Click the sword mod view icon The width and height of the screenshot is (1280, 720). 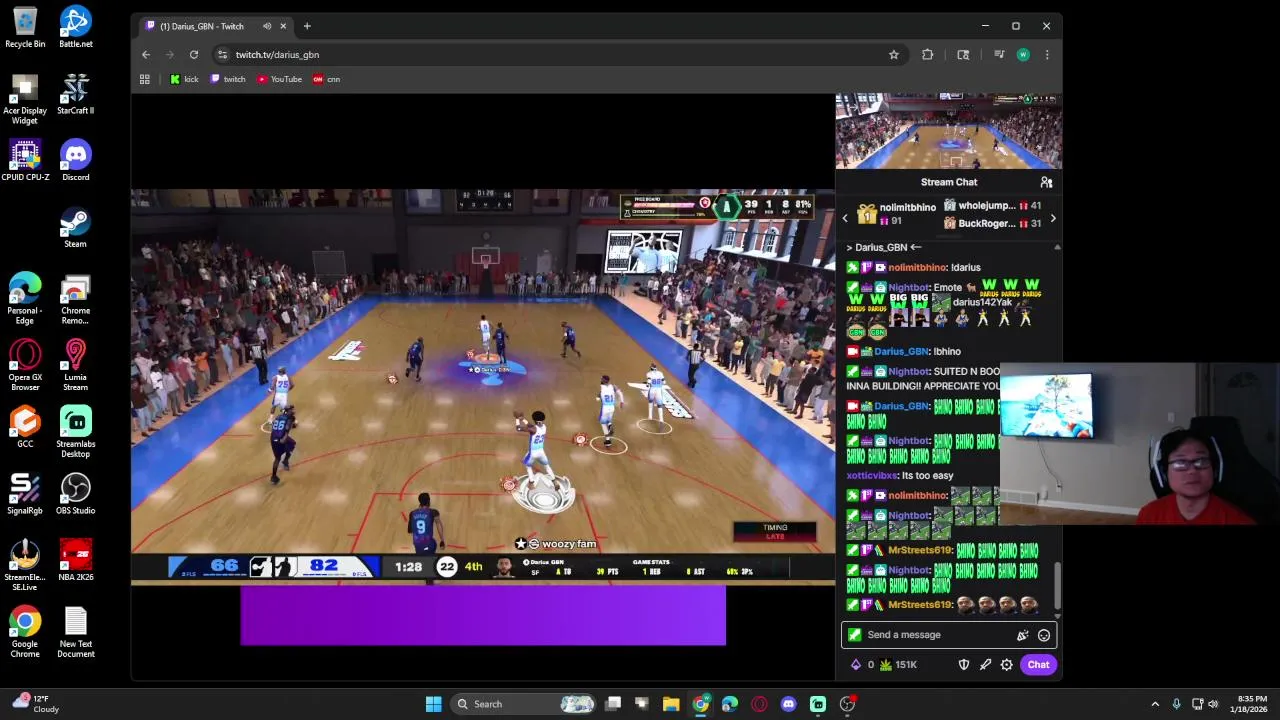[986, 665]
